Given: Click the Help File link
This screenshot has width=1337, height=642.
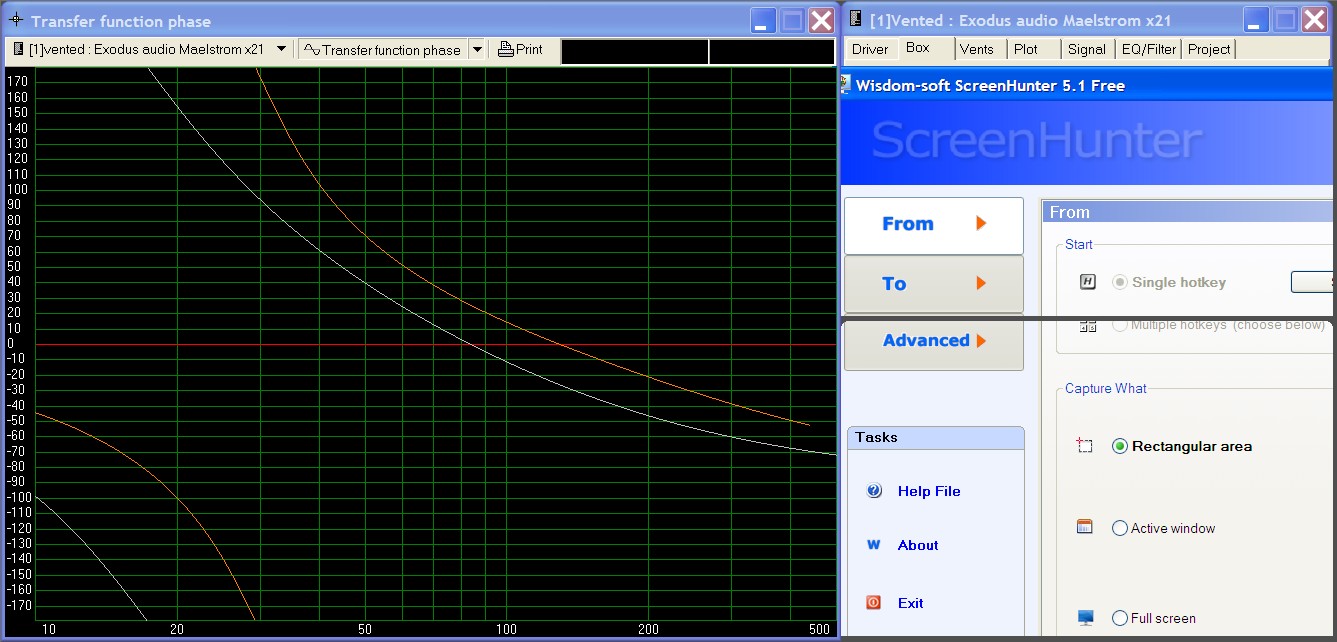Looking at the screenshot, I should (x=928, y=491).
